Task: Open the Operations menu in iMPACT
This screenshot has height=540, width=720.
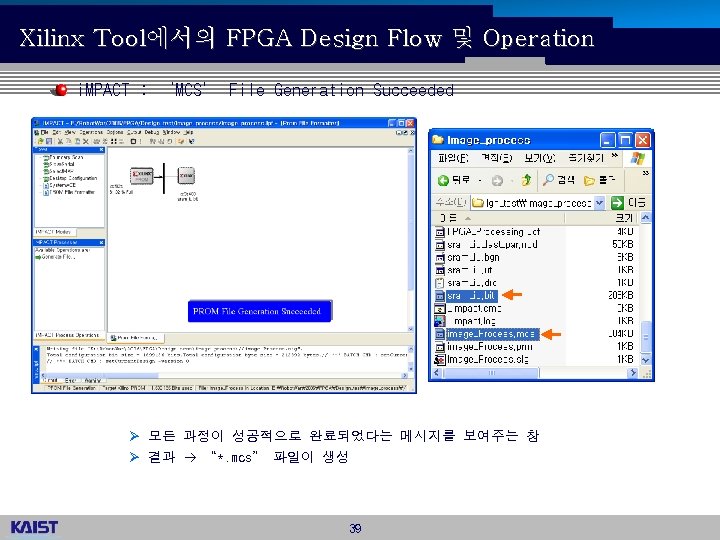Action: pos(91,132)
